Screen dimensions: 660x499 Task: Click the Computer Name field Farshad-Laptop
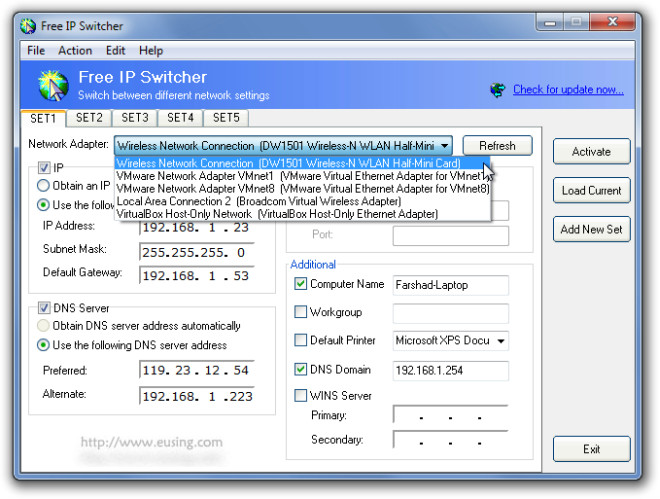(x=451, y=285)
